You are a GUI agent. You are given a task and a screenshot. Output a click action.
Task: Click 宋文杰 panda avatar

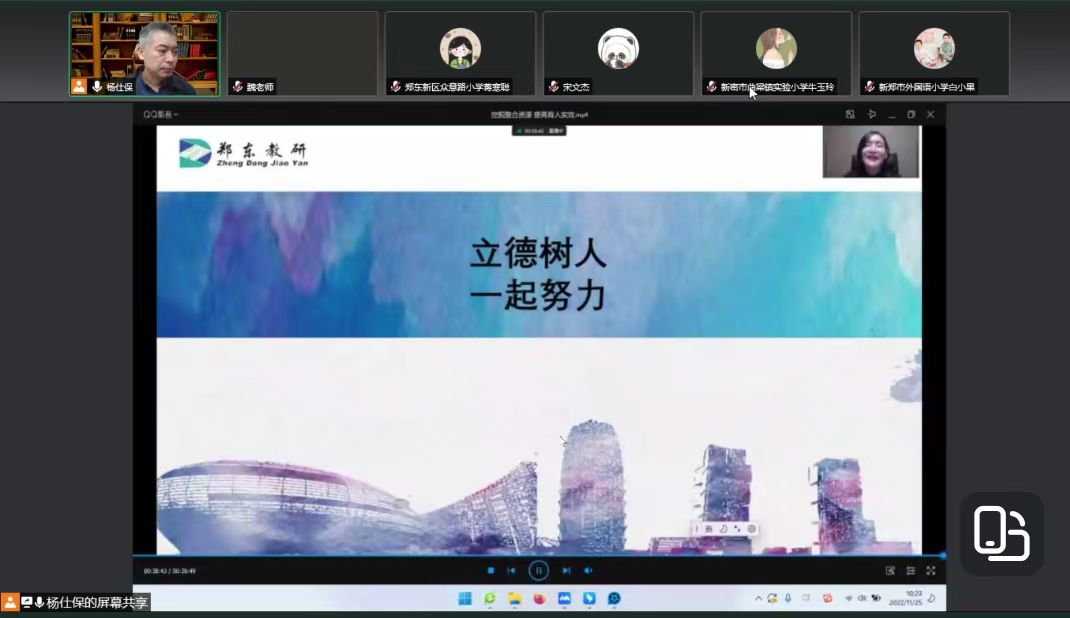tap(618, 48)
